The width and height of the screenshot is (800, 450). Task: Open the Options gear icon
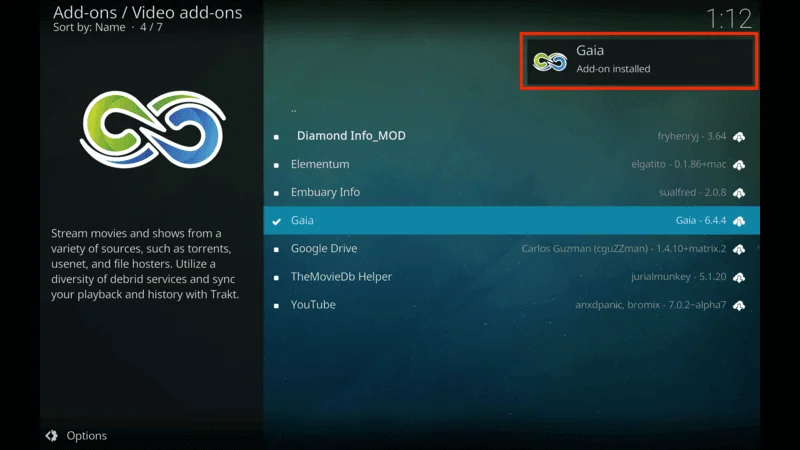52,436
